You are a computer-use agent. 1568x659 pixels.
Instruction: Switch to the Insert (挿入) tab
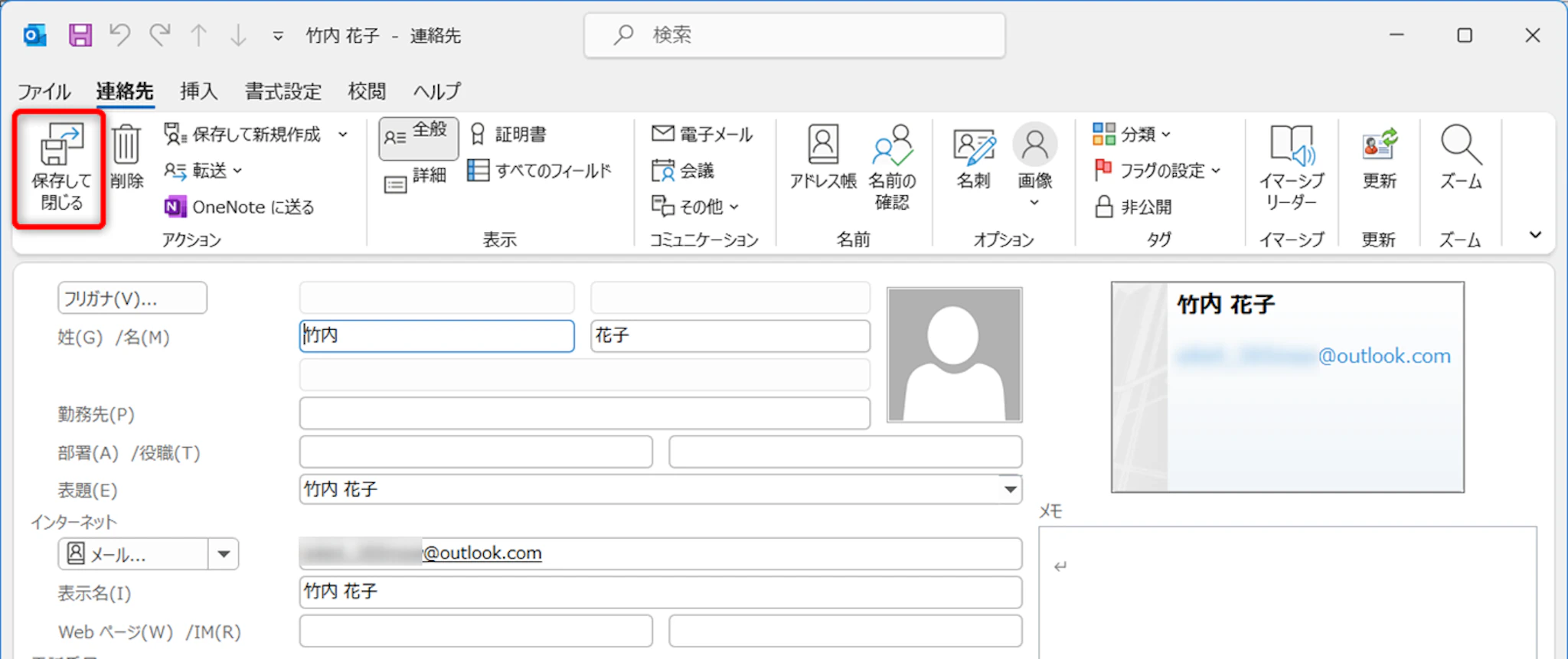coord(198,92)
